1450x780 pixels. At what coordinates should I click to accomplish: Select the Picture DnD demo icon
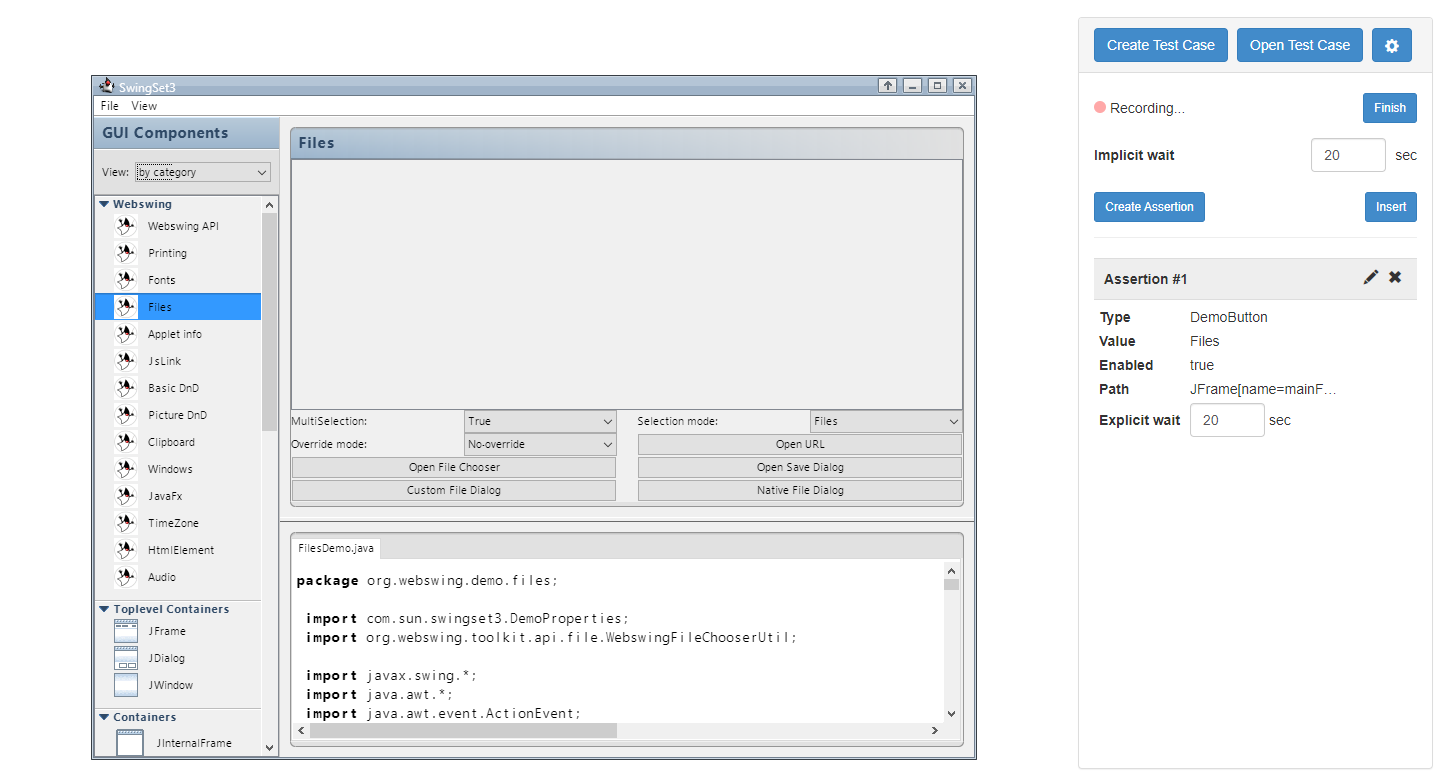pos(126,415)
